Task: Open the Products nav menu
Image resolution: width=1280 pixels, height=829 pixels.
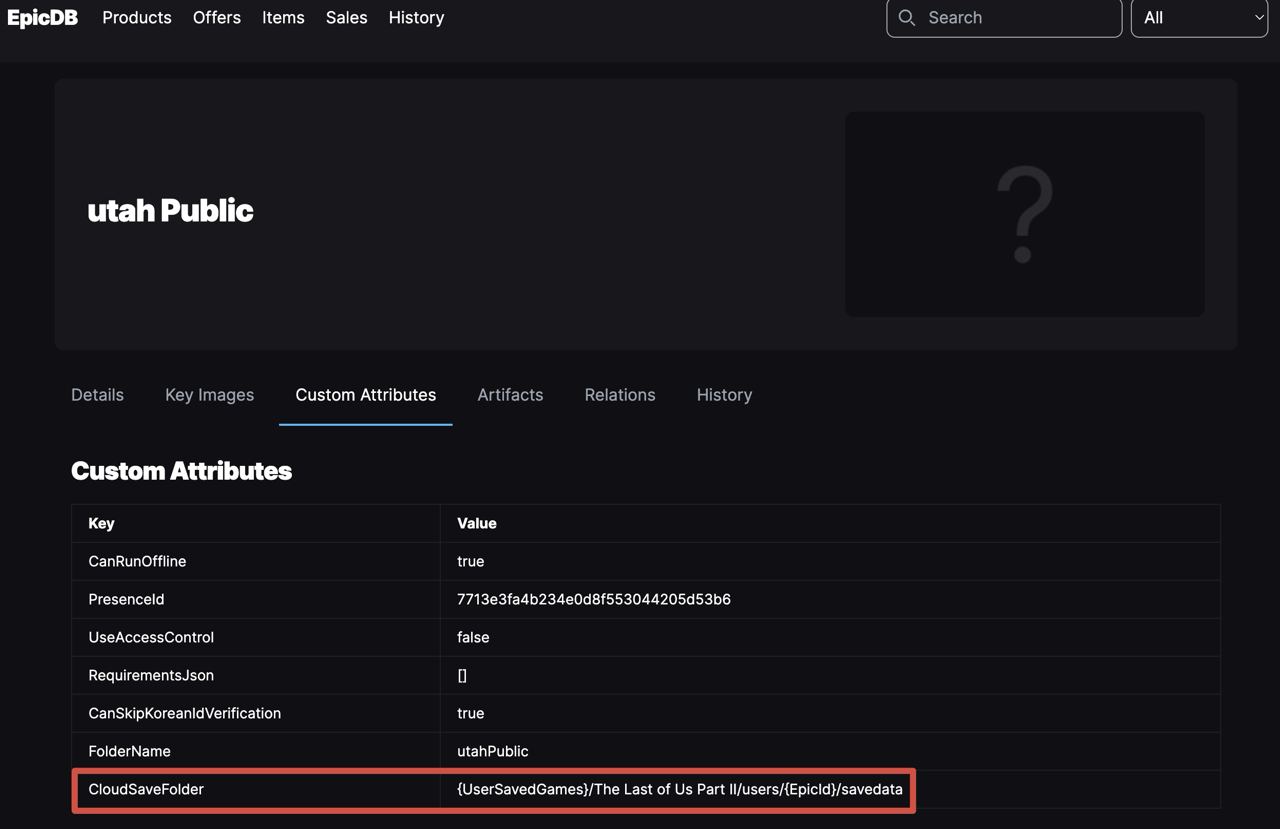Action: [x=137, y=17]
